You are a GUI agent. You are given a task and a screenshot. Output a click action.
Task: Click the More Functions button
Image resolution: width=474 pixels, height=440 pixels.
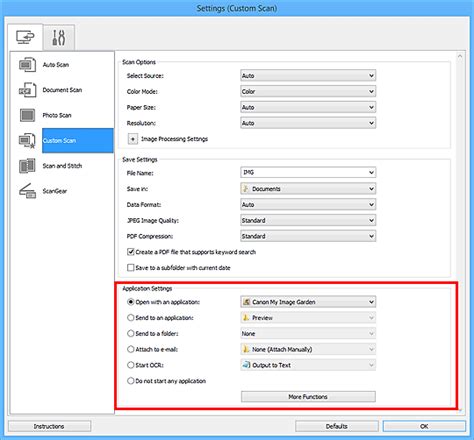click(x=308, y=397)
